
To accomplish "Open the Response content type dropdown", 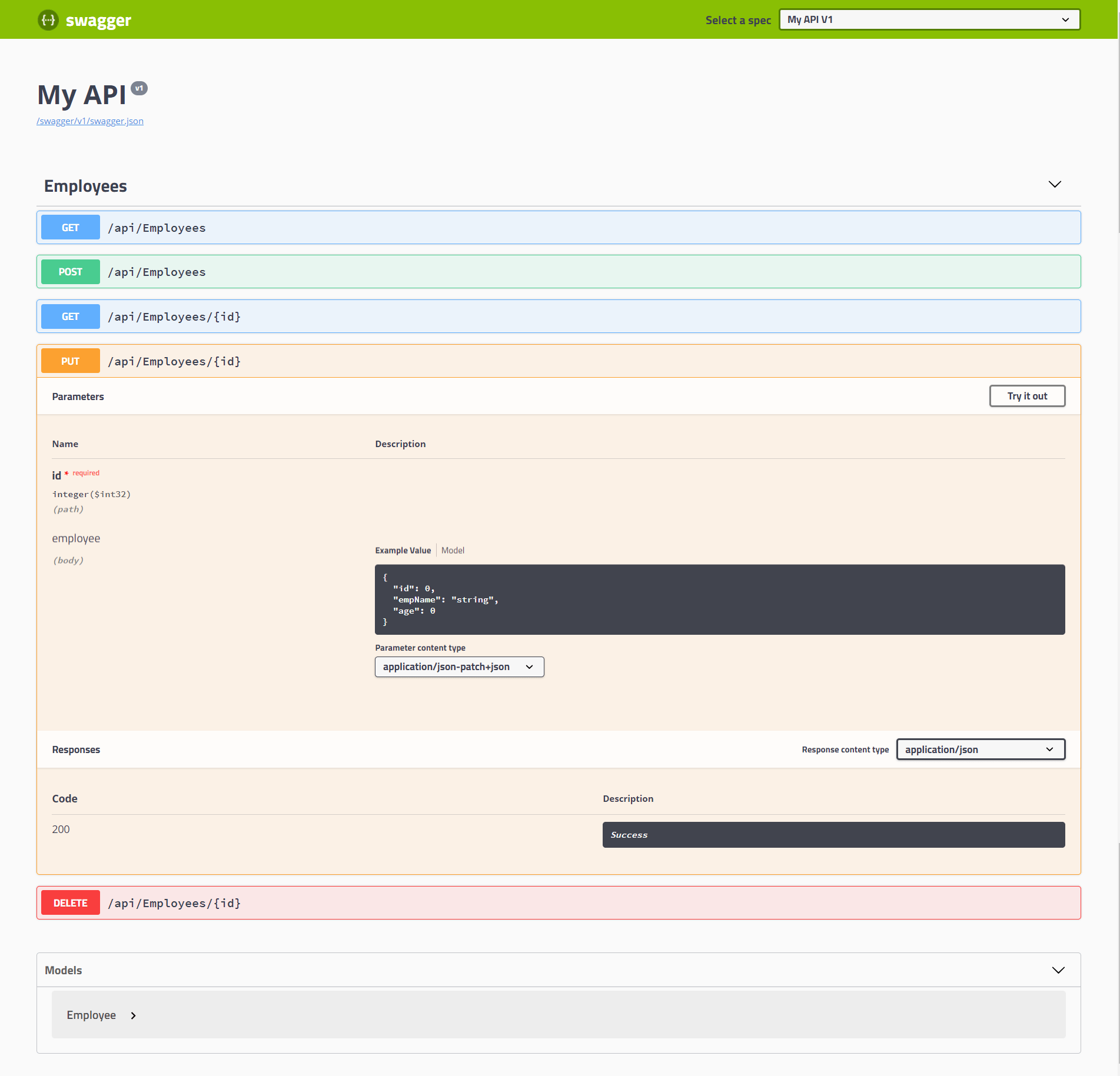I will click(981, 749).
